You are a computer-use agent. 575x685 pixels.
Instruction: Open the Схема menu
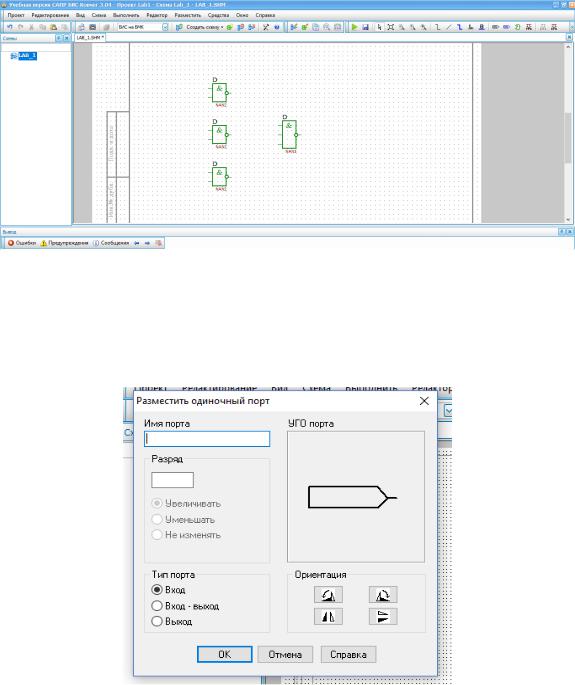click(99, 15)
